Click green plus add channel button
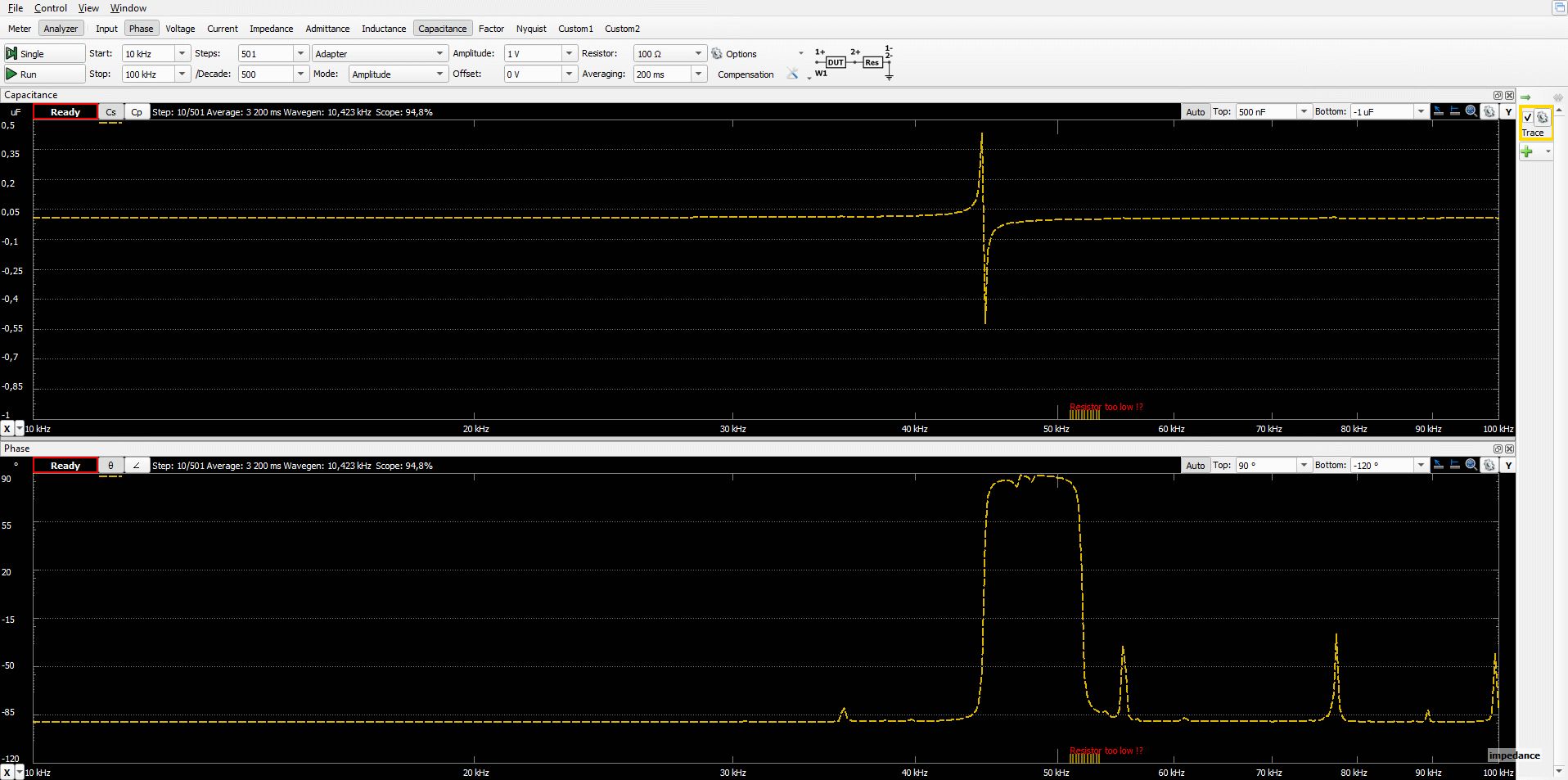The image size is (1568, 780). [1527, 151]
